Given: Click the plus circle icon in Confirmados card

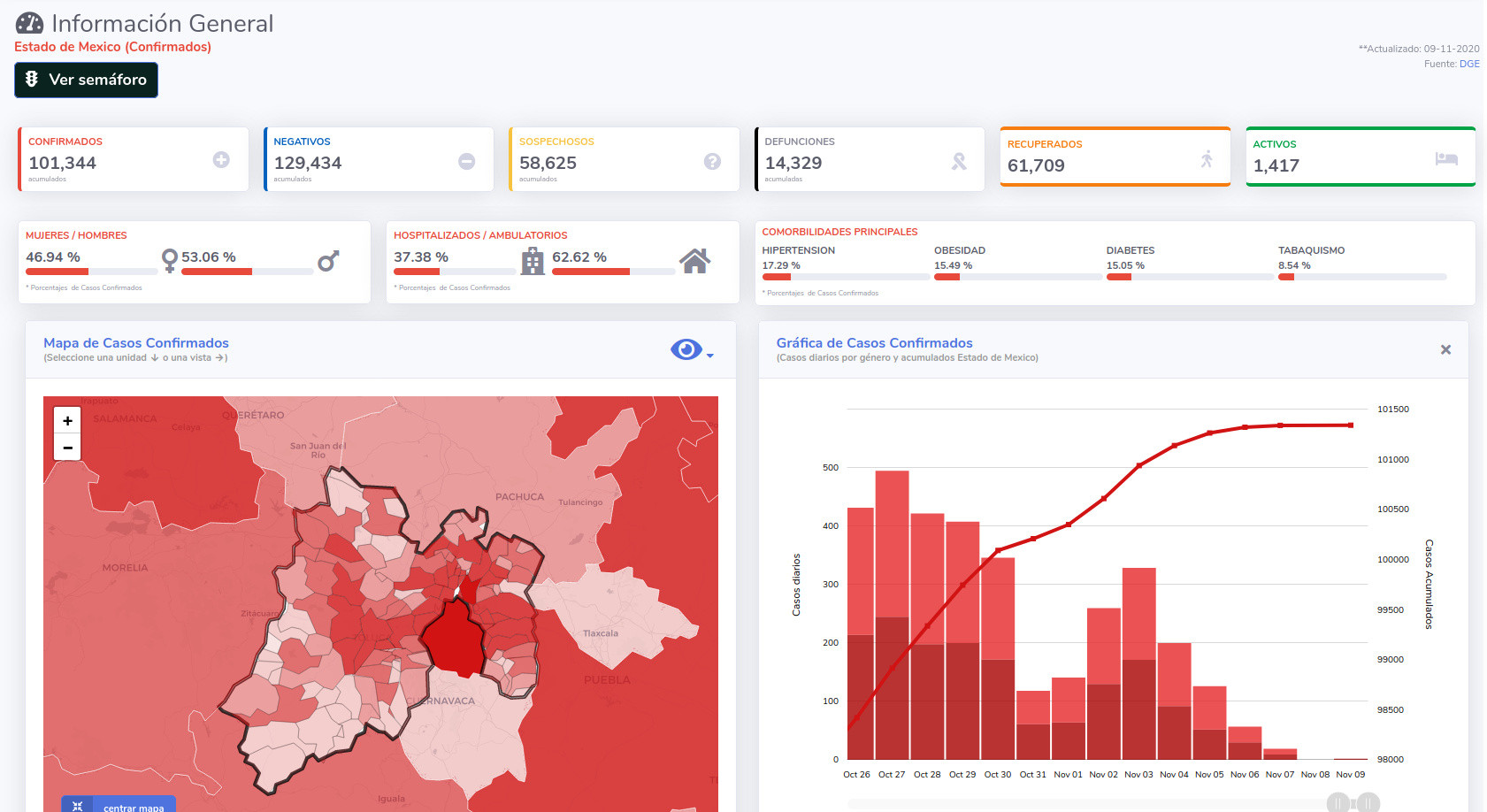Looking at the screenshot, I should click(221, 159).
